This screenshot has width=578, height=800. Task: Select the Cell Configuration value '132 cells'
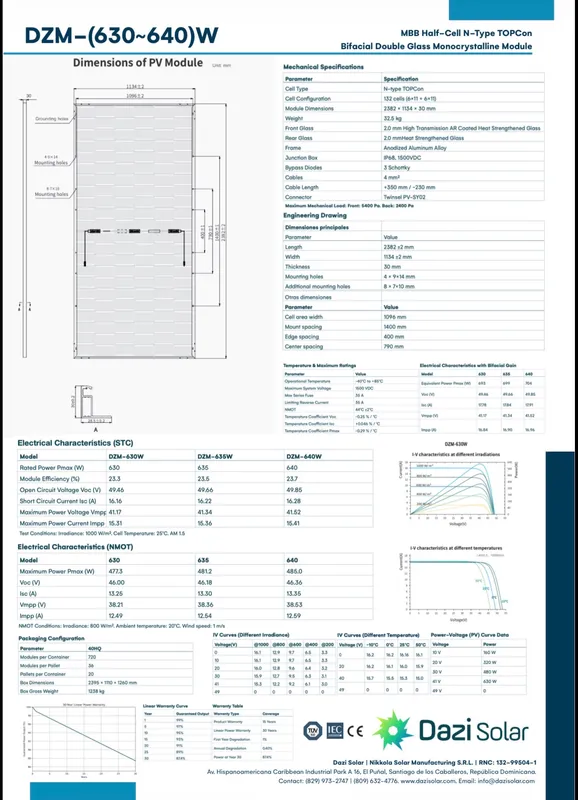click(410, 98)
